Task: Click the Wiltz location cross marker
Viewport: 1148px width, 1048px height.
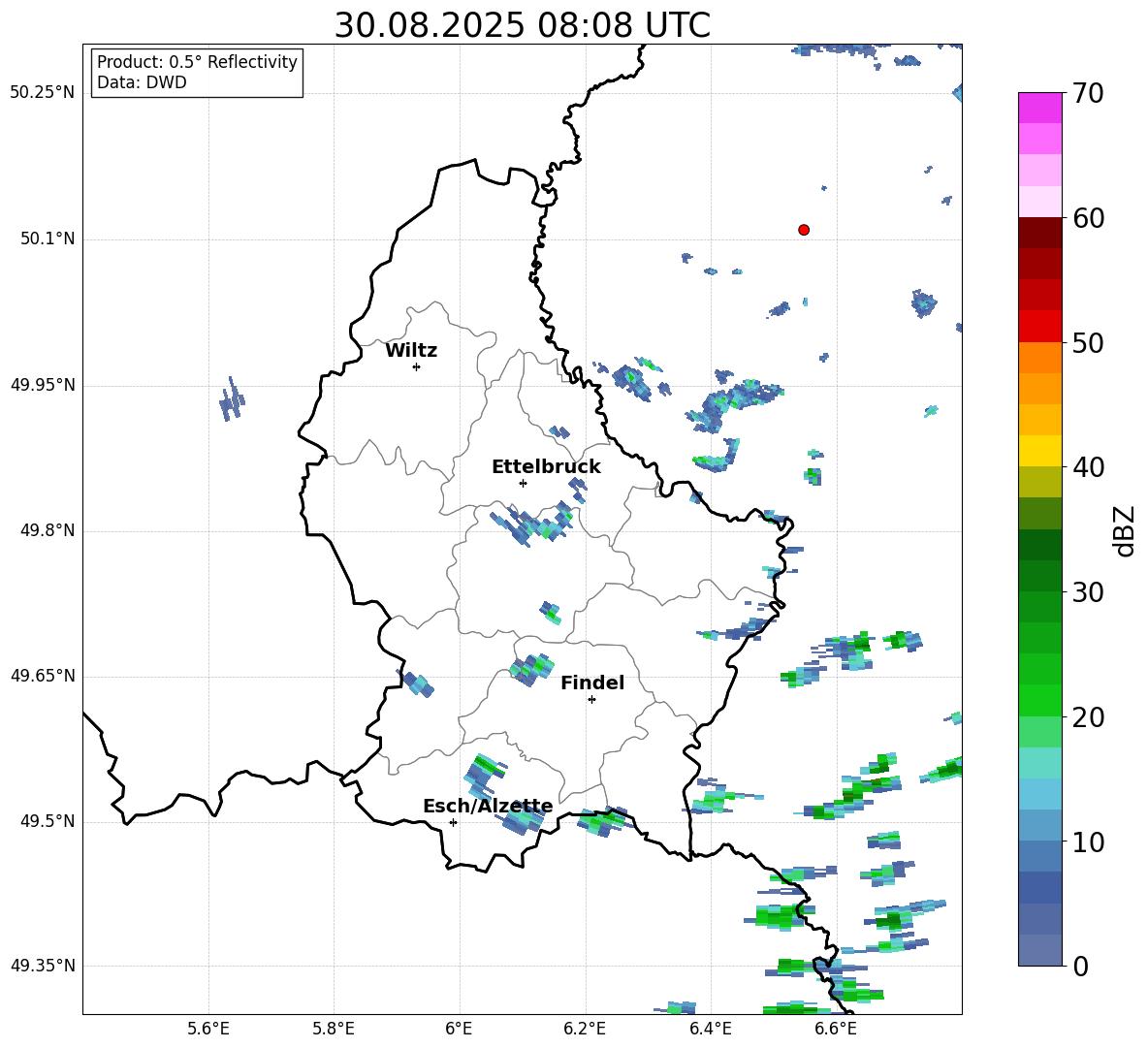Action: point(417,366)
